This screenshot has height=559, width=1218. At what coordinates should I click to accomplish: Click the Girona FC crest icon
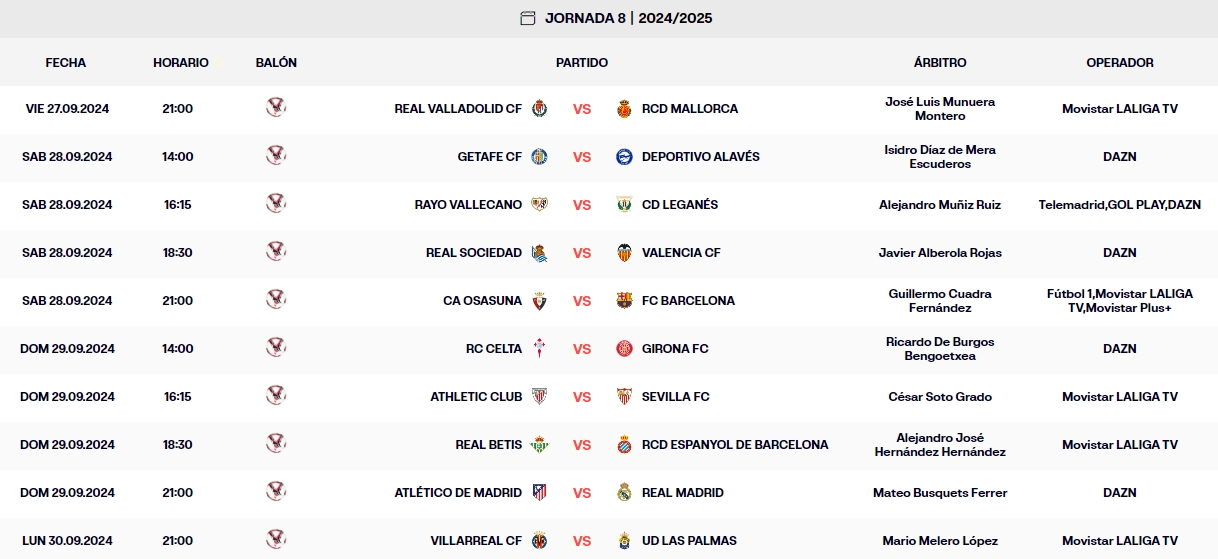click(x=625, y=348)
